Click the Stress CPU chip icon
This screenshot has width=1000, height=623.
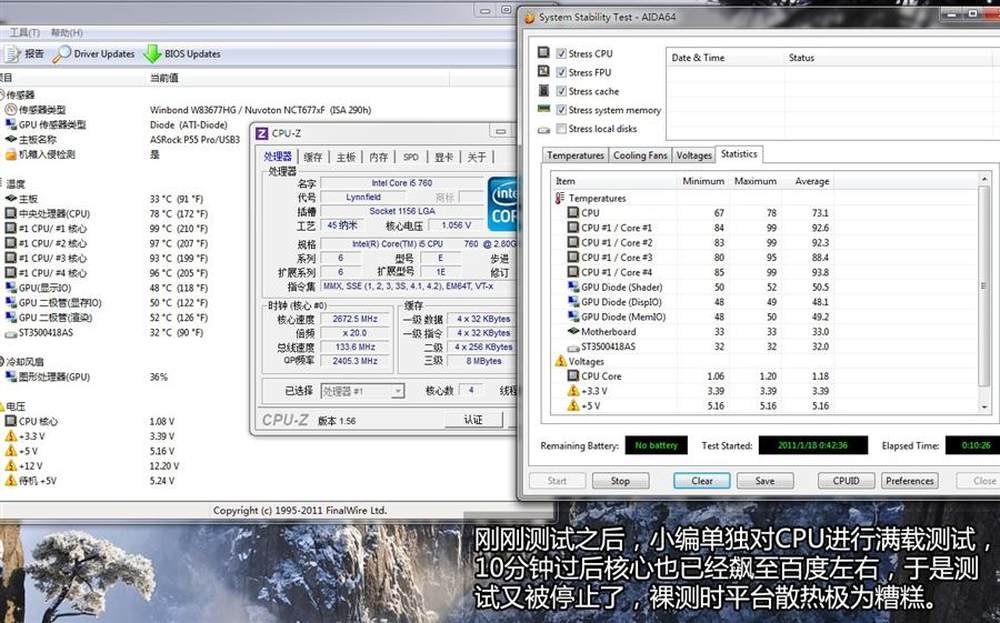tap(543, 52)
